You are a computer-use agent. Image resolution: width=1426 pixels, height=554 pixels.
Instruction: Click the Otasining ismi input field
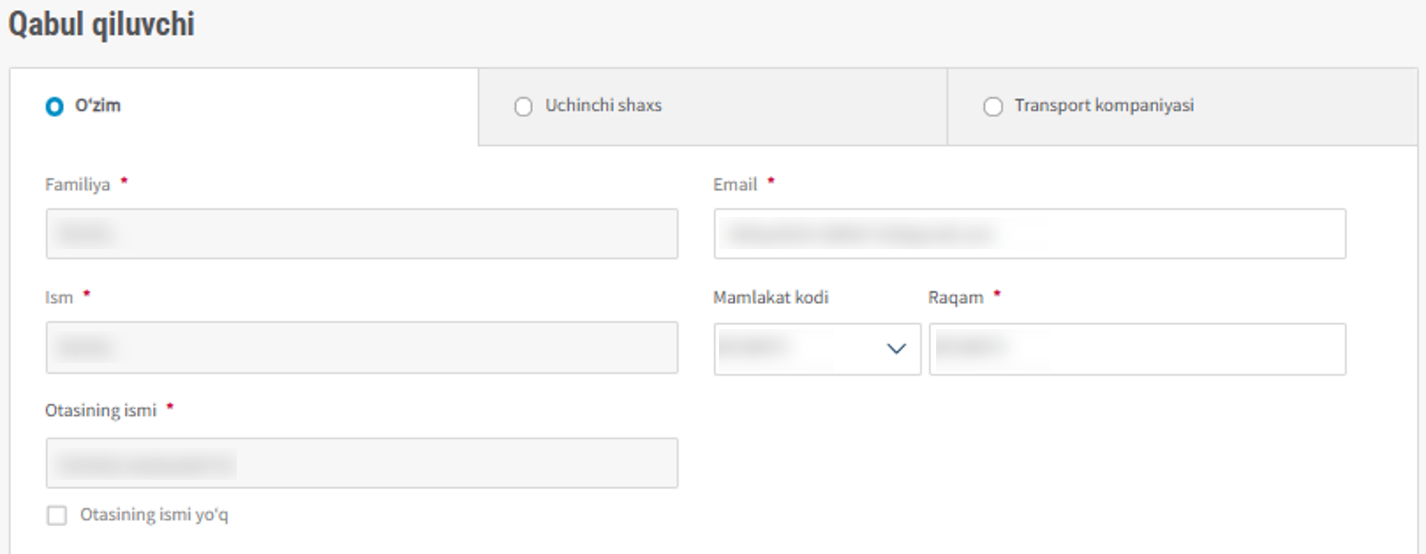[362, 463]
